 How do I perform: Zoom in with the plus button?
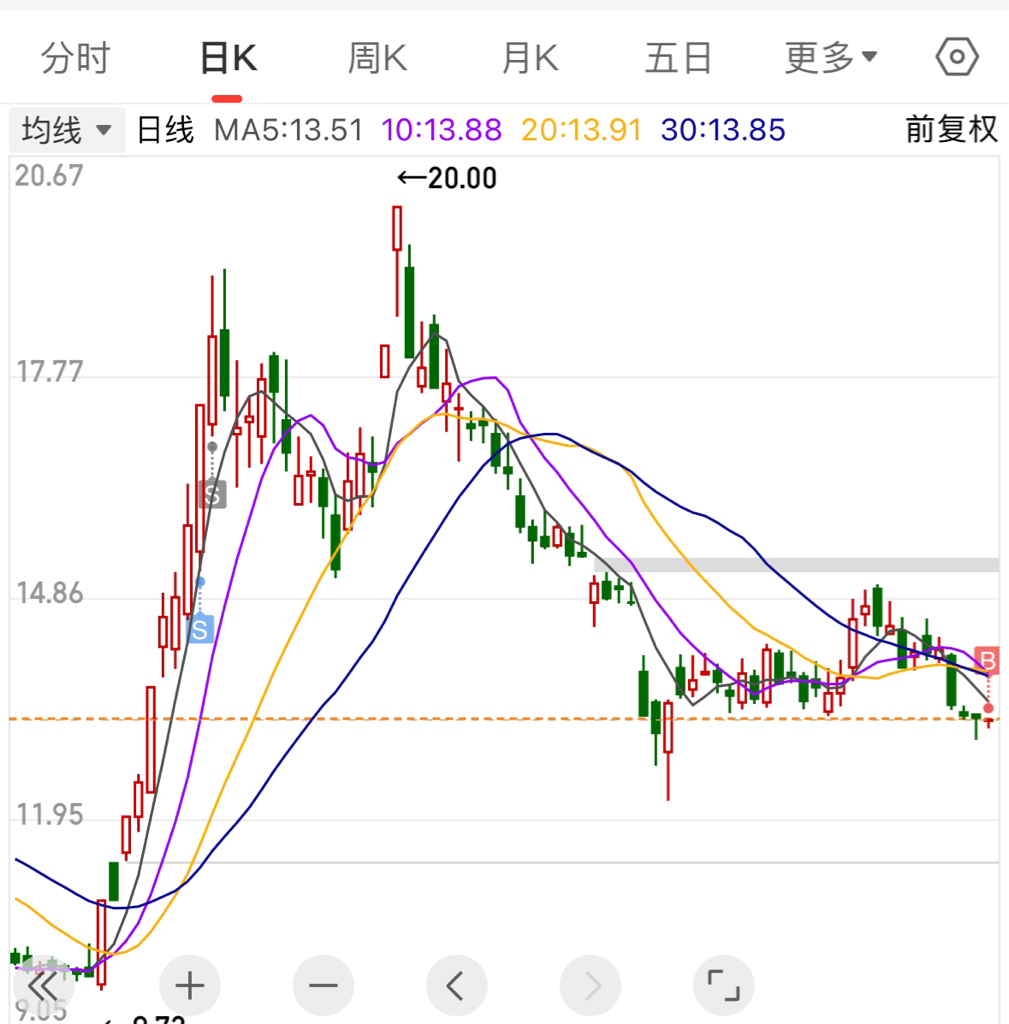189,985
